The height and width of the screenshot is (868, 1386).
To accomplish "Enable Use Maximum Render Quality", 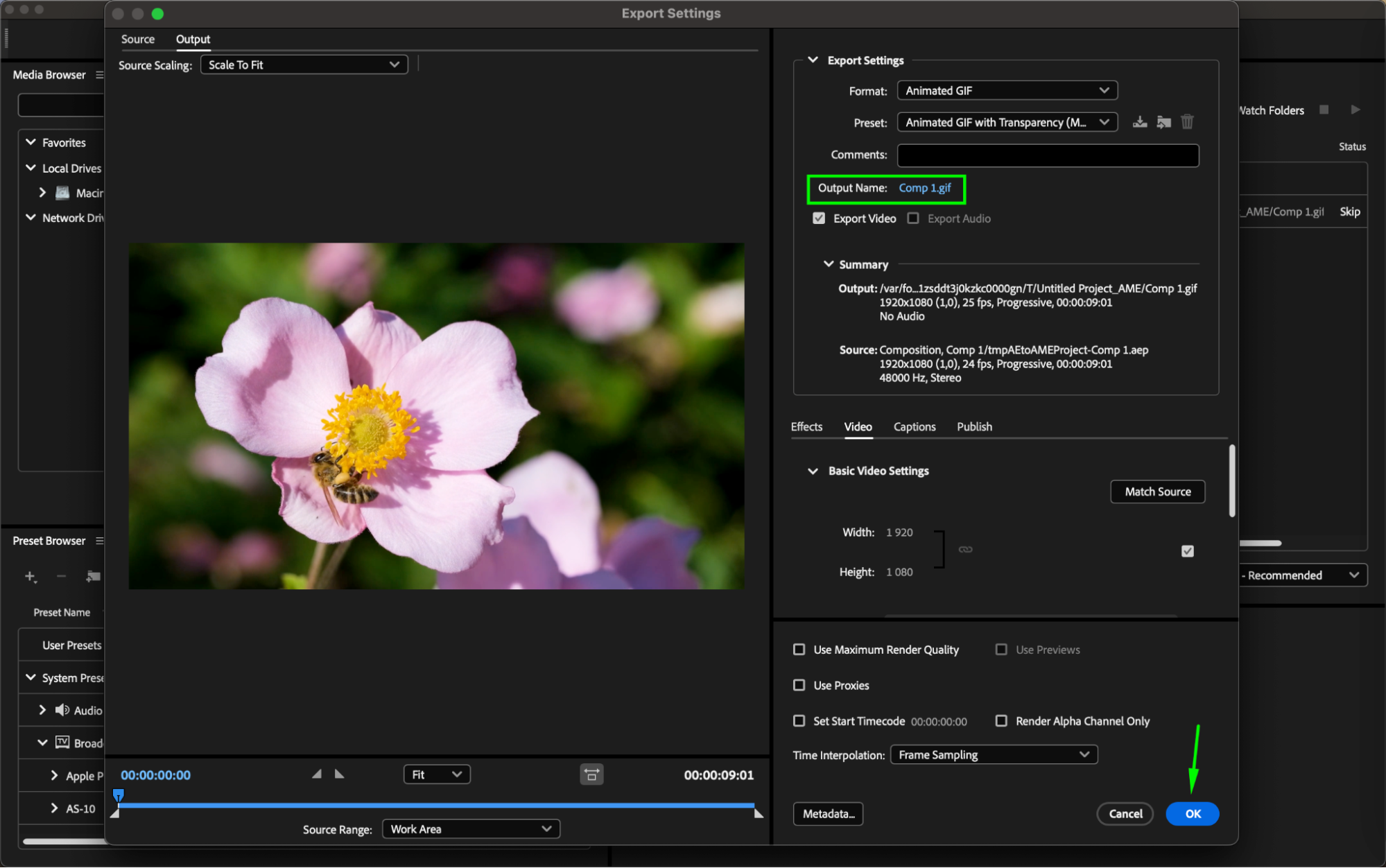I will tap(799, 650).
